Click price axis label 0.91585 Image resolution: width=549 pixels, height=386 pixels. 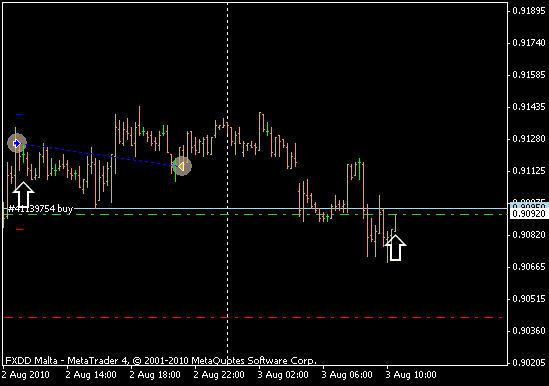pyautogui.click(x=529, y=75)
